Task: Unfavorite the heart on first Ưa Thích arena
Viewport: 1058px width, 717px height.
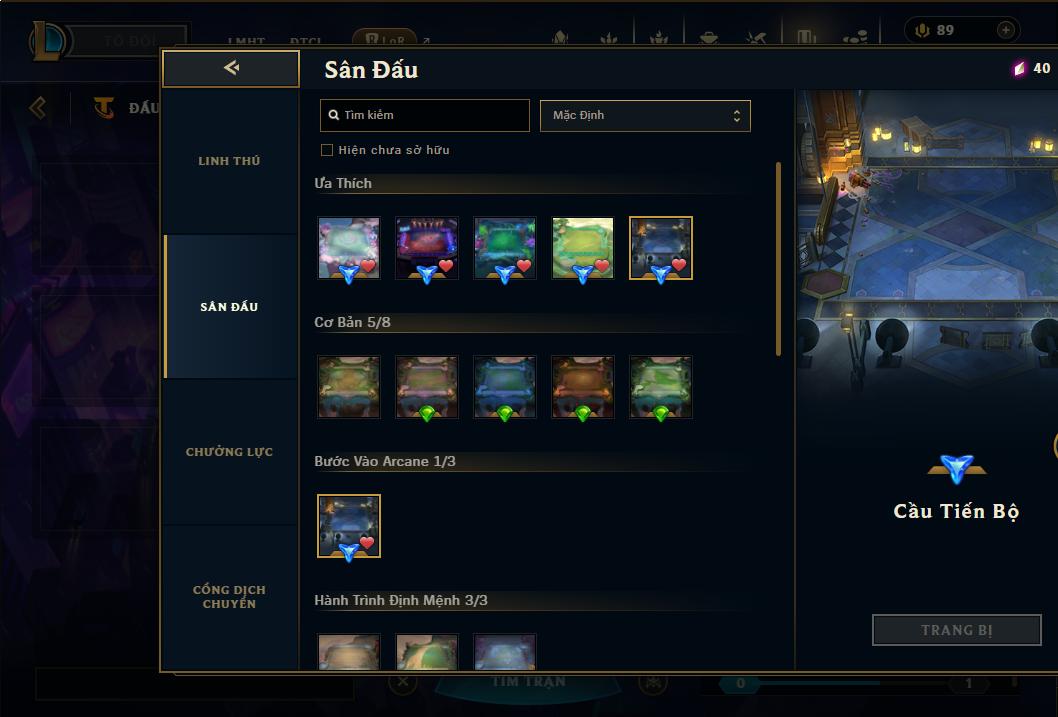Action: coord(368,265)
